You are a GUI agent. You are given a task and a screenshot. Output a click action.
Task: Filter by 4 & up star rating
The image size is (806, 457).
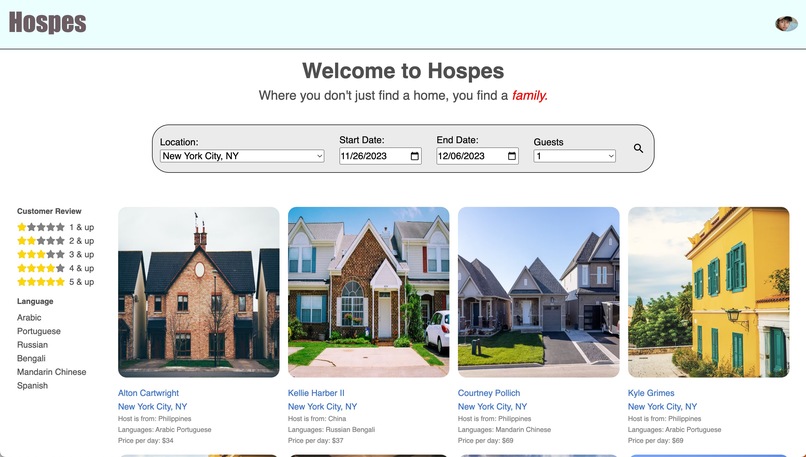tap(56, 268)
